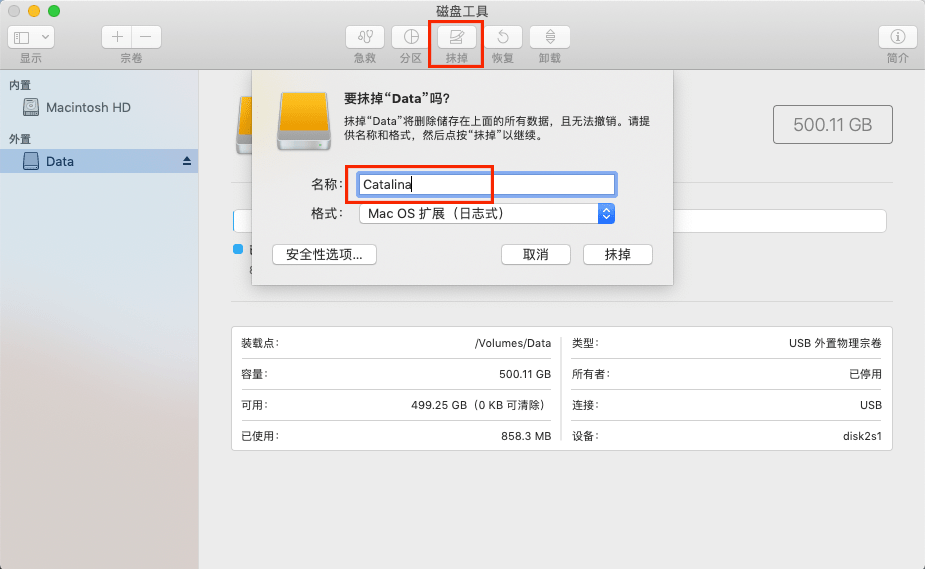Click the green zoom window button
925x569 pixels.
[54, 11]
